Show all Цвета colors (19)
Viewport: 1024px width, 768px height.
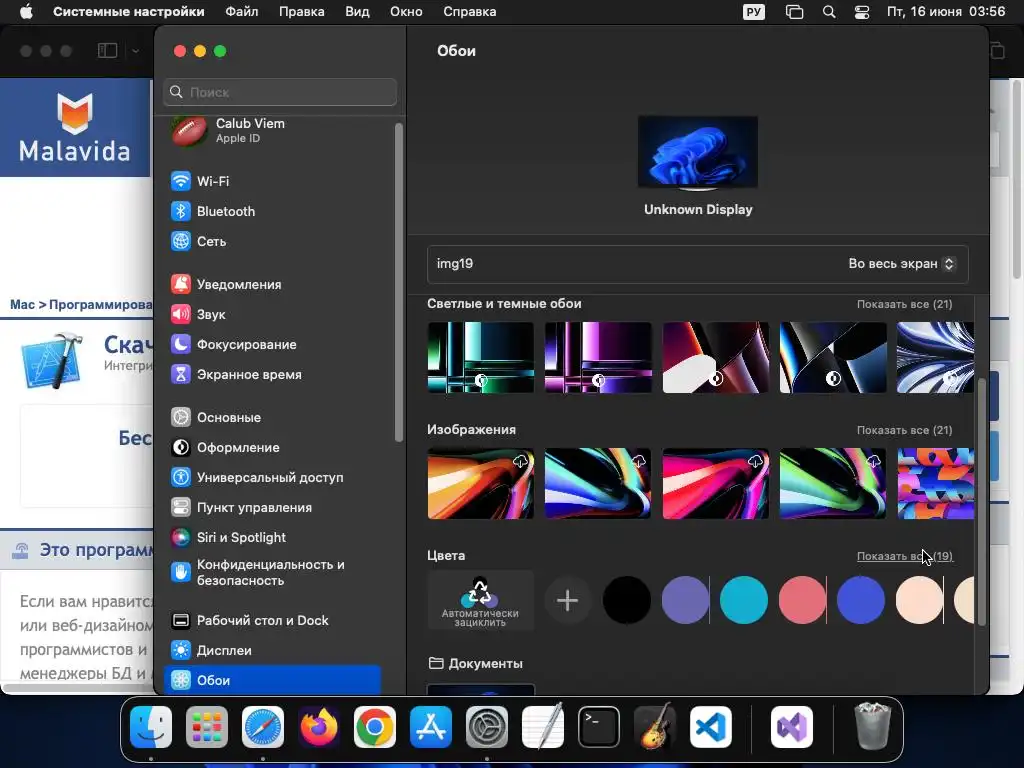(x=904, y=556)
